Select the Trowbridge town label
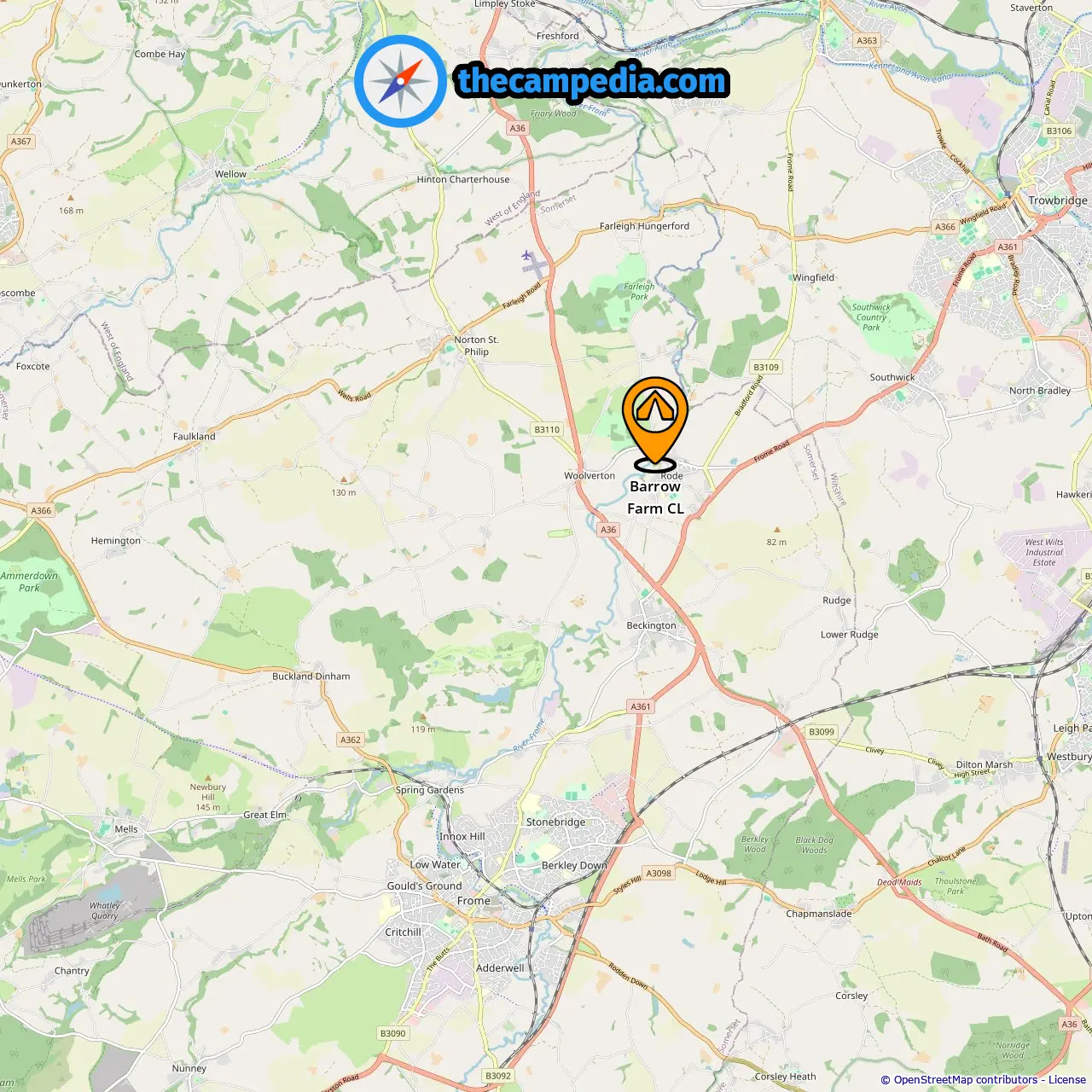This screenshot has height=1092, width=1092. pos(1058,200)
